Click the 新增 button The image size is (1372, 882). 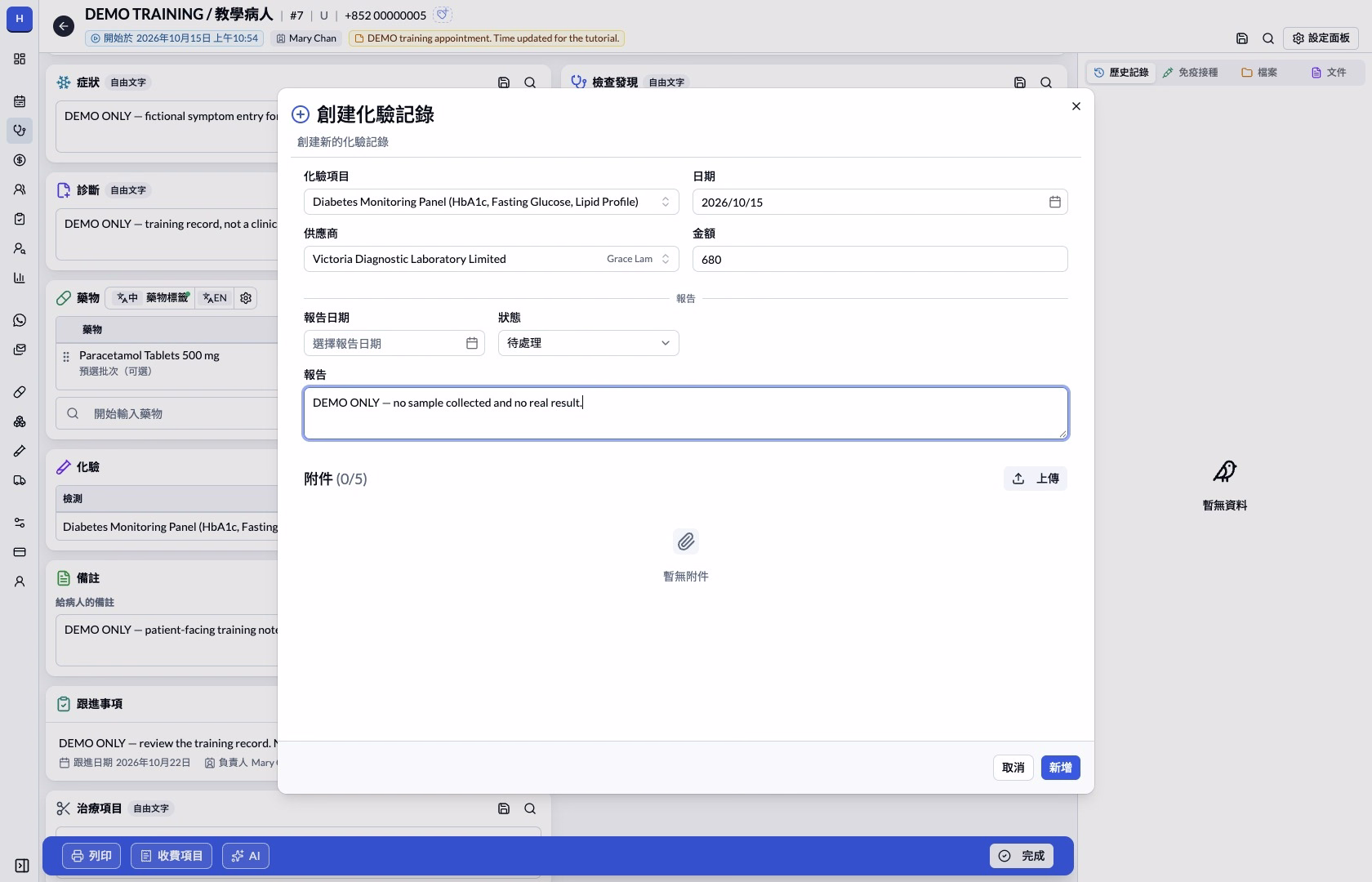click(x=1060, y=768)
